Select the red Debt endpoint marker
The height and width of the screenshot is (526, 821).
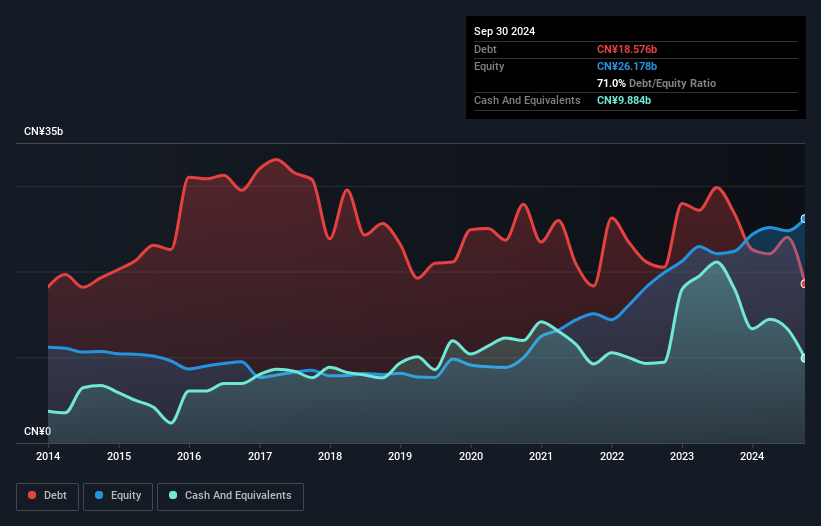tap(805, 284)
